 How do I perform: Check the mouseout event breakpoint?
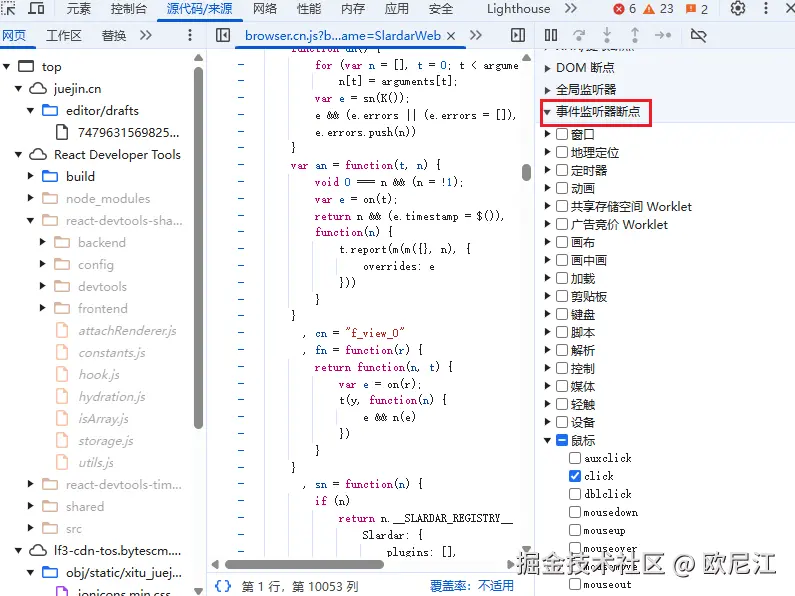pos(574,584)
